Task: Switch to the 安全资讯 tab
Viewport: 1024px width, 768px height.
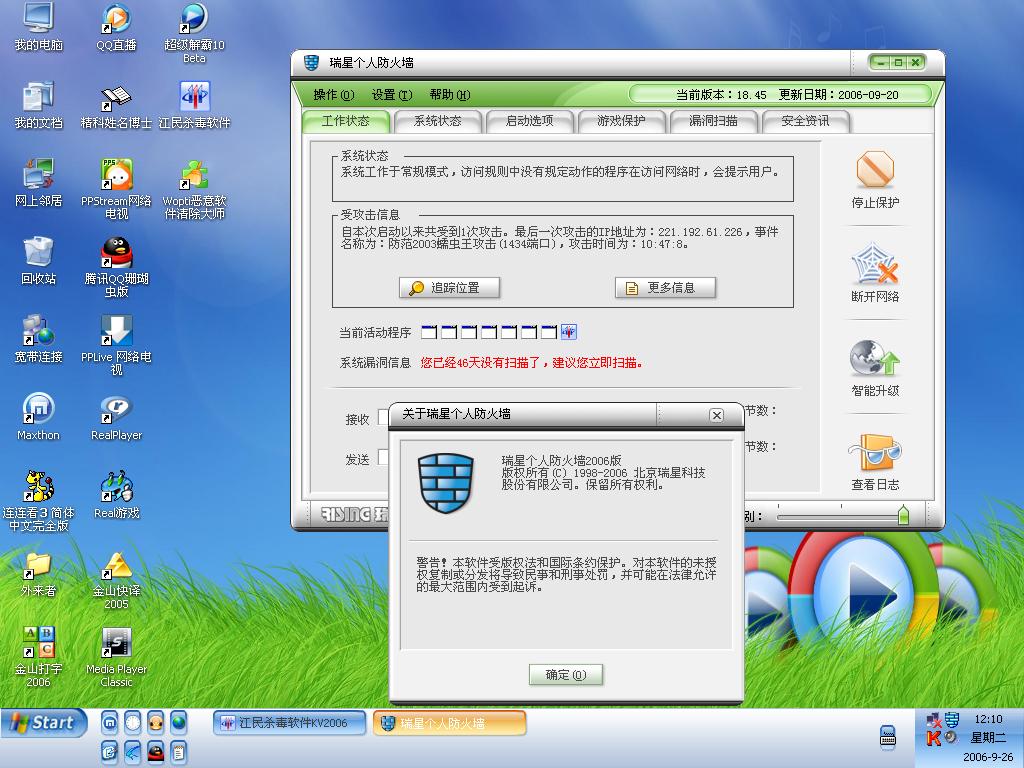Action: pos(805,121)
